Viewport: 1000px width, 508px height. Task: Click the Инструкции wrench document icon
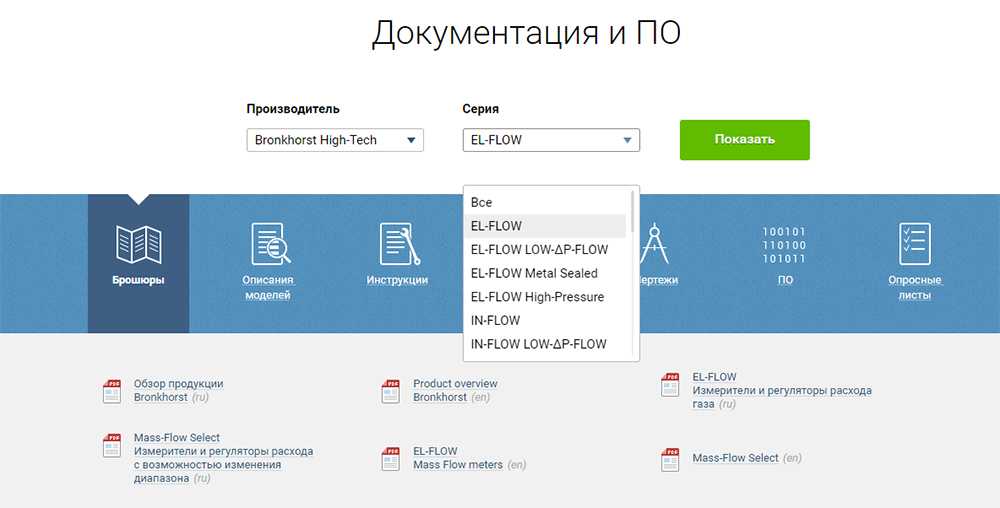click(400, 243)
